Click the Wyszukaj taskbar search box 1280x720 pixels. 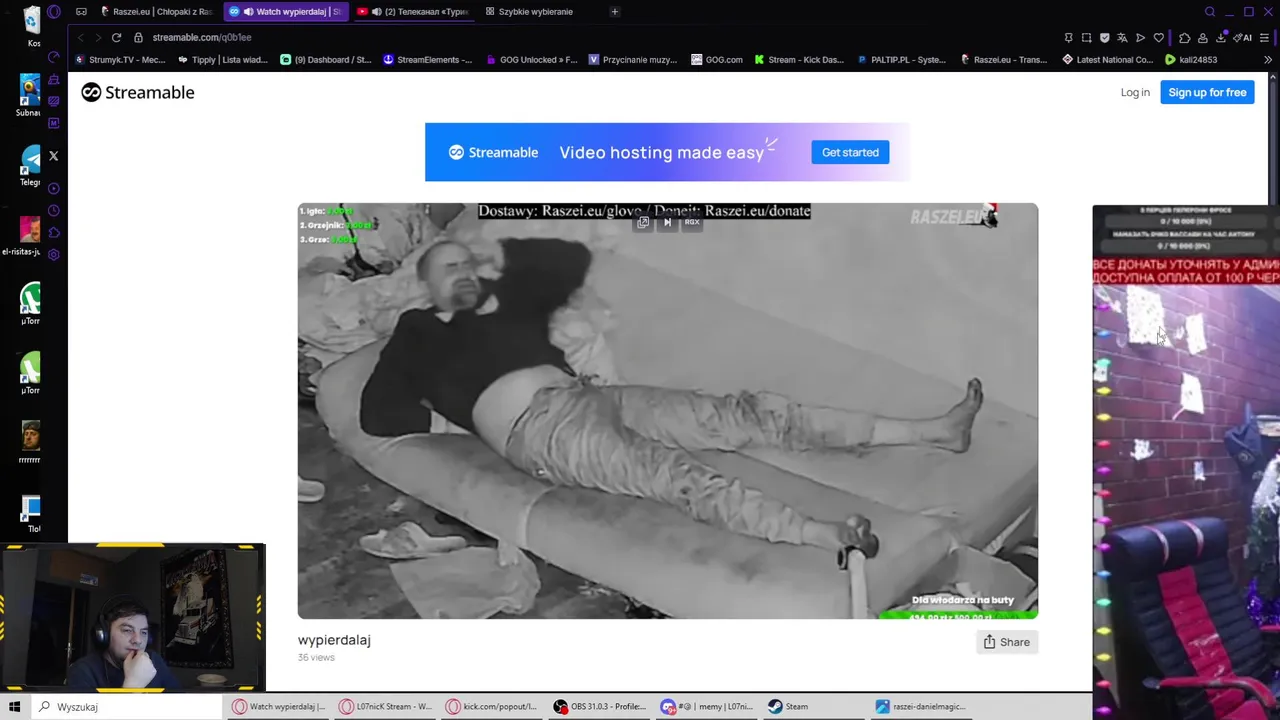pos(125,707)
